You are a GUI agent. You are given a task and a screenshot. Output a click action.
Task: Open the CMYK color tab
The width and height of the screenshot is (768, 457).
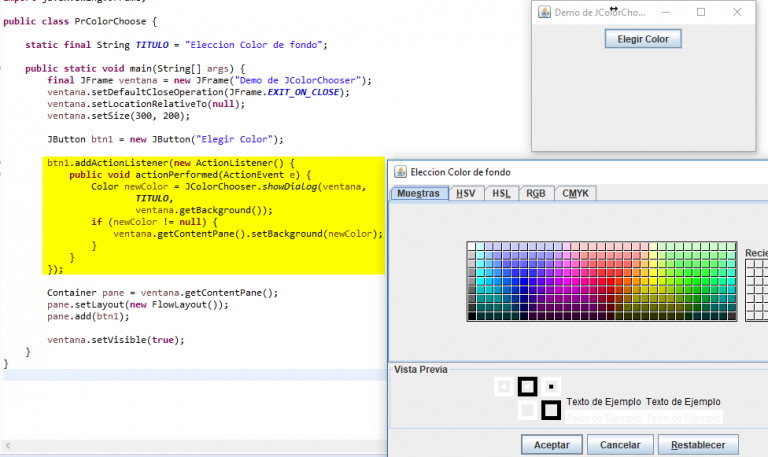point(576,193)
